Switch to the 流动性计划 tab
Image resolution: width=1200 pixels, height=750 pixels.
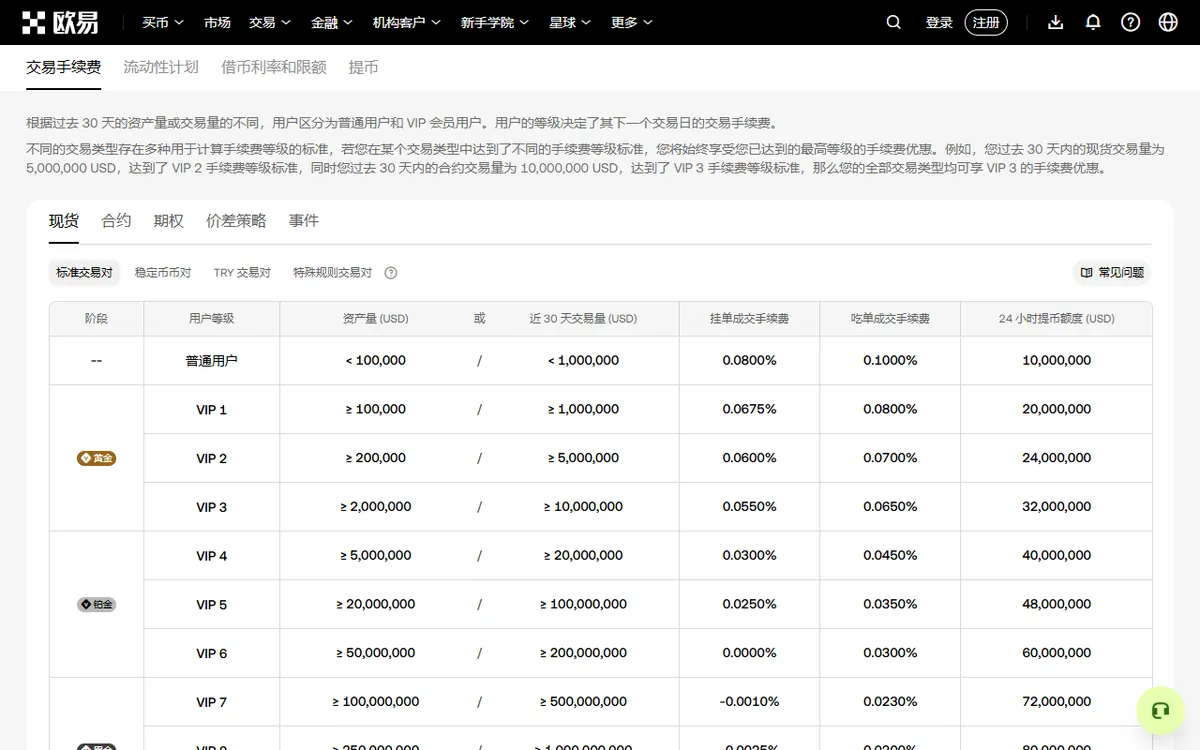(x=161, y=67)
